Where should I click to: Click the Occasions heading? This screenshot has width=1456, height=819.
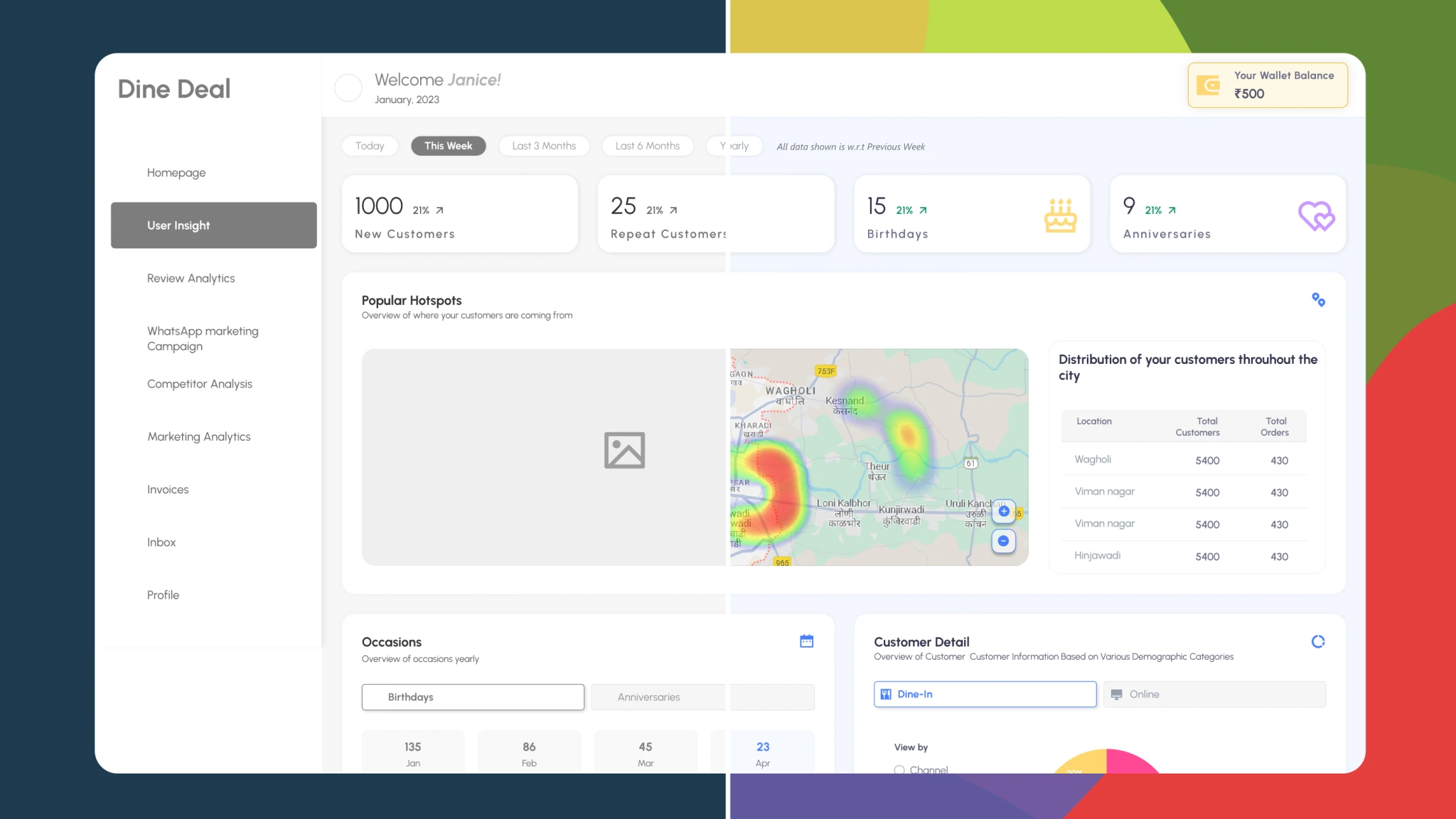click(x=392, y=642)
